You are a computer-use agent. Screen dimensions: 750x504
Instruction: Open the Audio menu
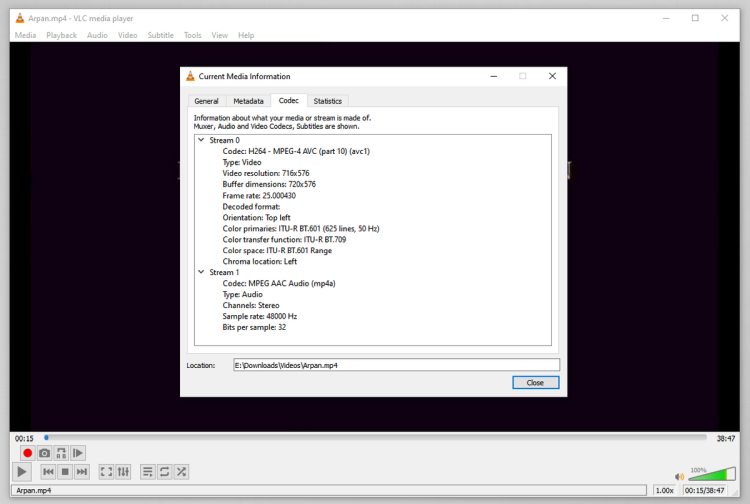[97, 35]
